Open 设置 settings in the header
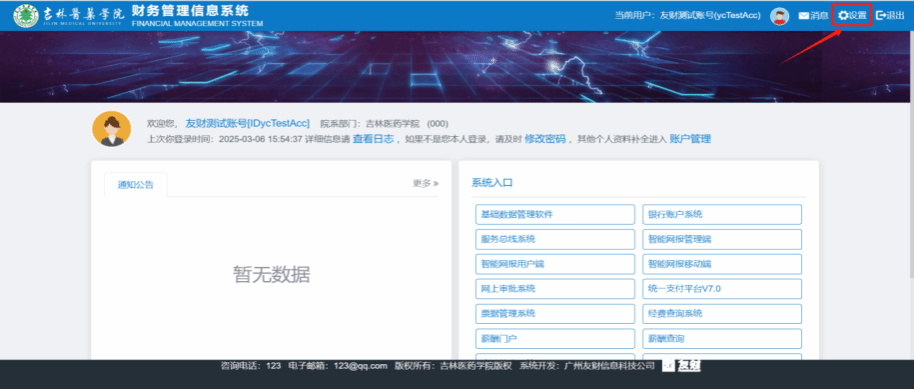The height and width of the screenshot is (389, 914). [852, 16]
